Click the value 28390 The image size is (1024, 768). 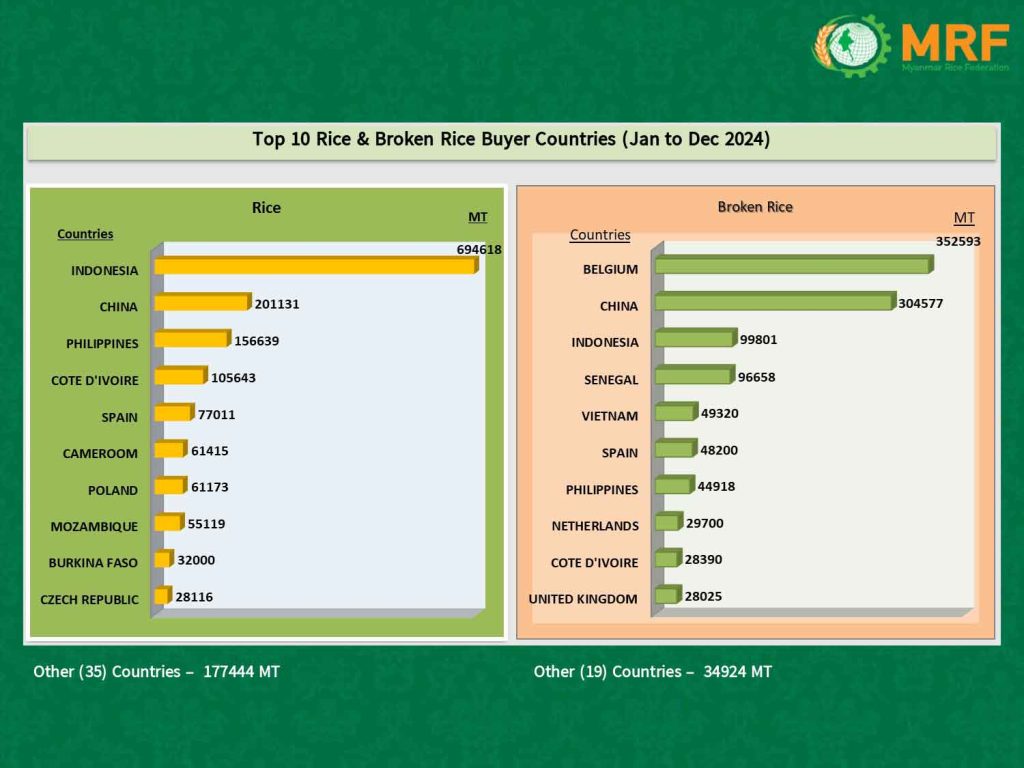coord(703,560)
